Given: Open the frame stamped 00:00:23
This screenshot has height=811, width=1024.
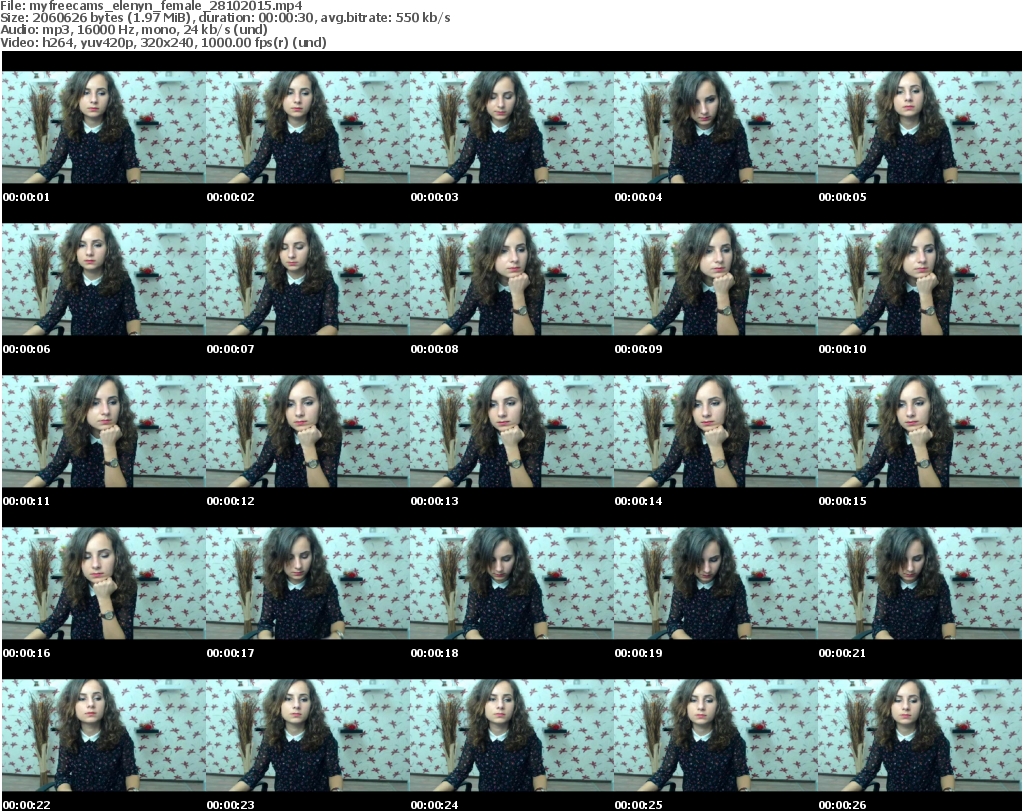Looking at the screenshot, I should click(308, 736).
